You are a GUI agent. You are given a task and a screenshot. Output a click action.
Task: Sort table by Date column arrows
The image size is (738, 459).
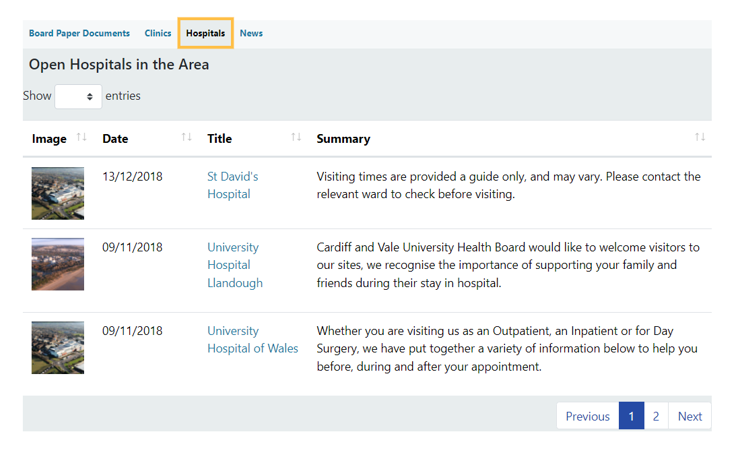[x=186, y=137]
